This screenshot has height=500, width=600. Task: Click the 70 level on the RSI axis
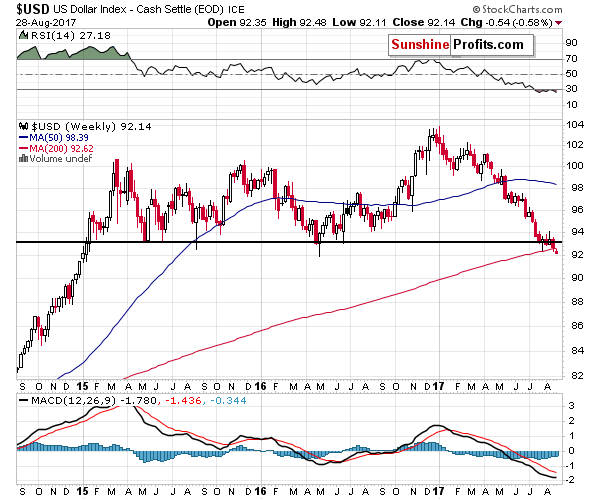[x=571, y=59]
